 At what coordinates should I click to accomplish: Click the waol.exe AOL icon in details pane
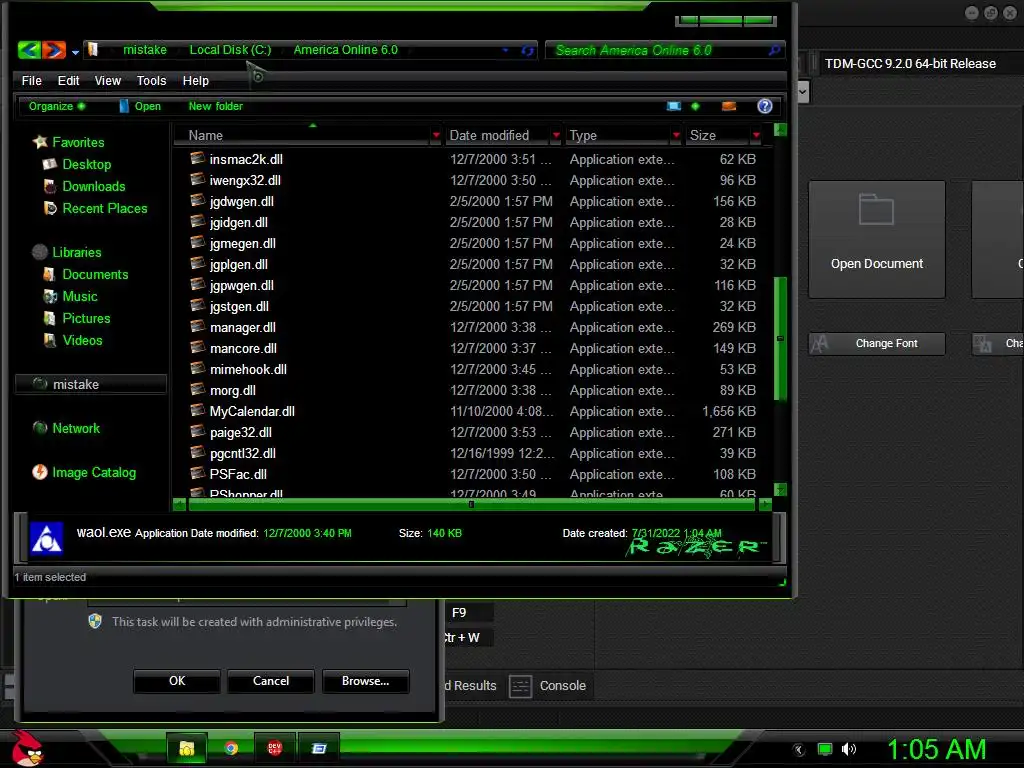pos(46,538)
